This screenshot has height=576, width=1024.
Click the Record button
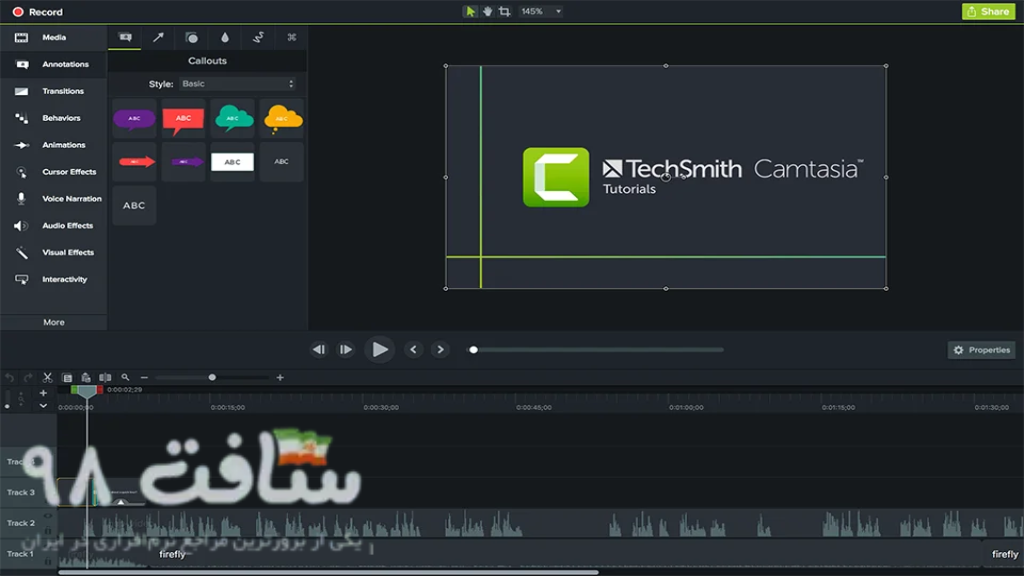coord(38,12)
